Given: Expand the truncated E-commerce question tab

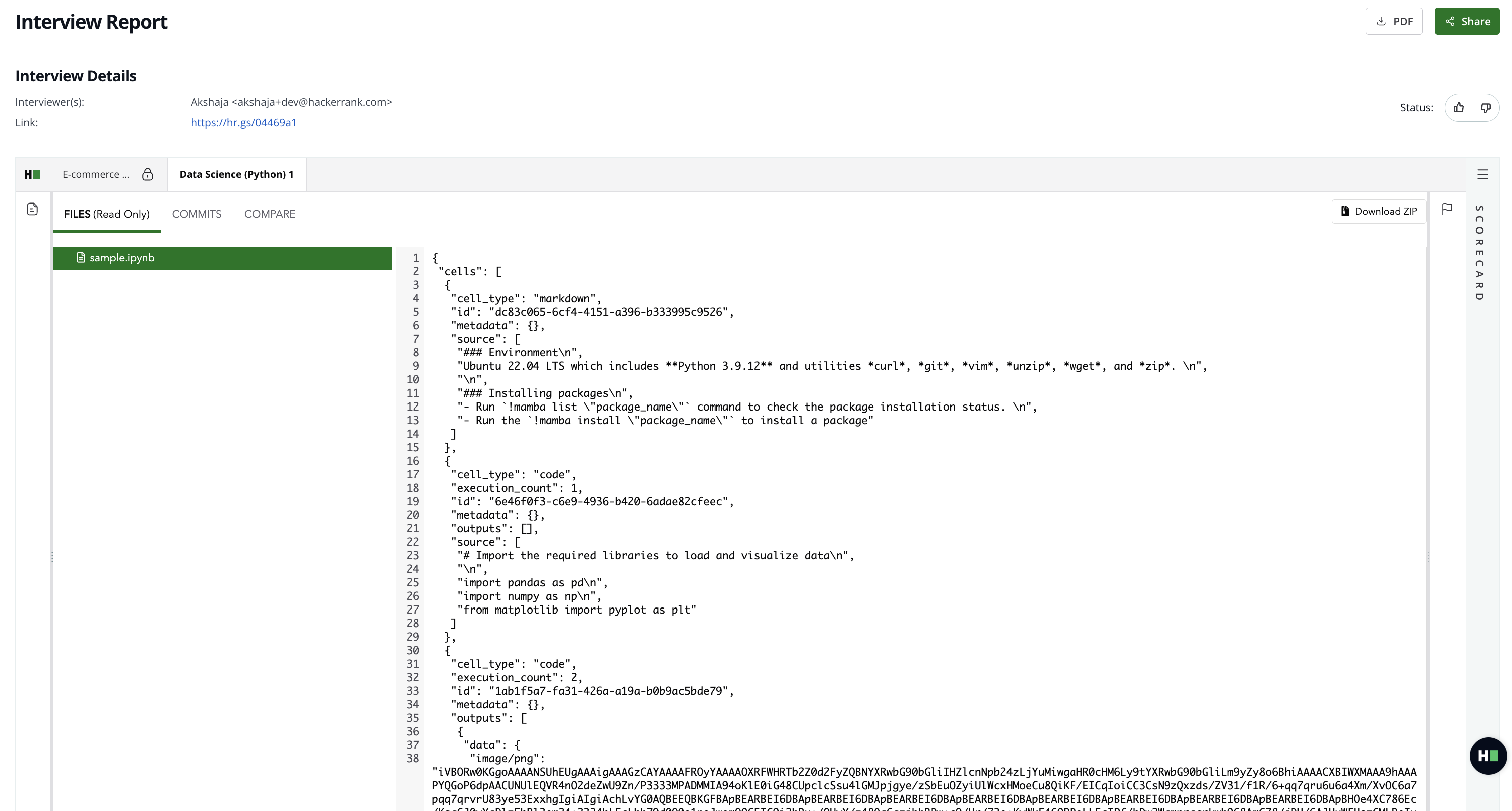Looking at the screenshot, I should point(96,174).
